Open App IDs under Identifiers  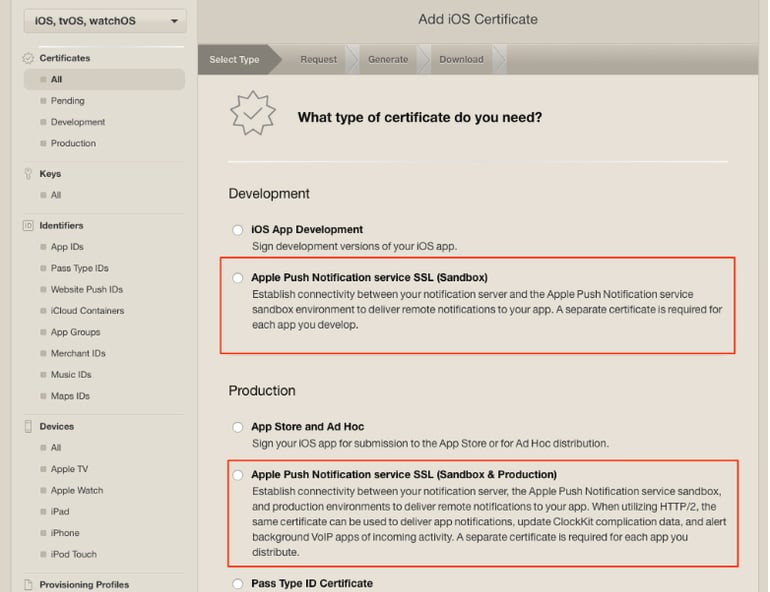tap(67, 247)
